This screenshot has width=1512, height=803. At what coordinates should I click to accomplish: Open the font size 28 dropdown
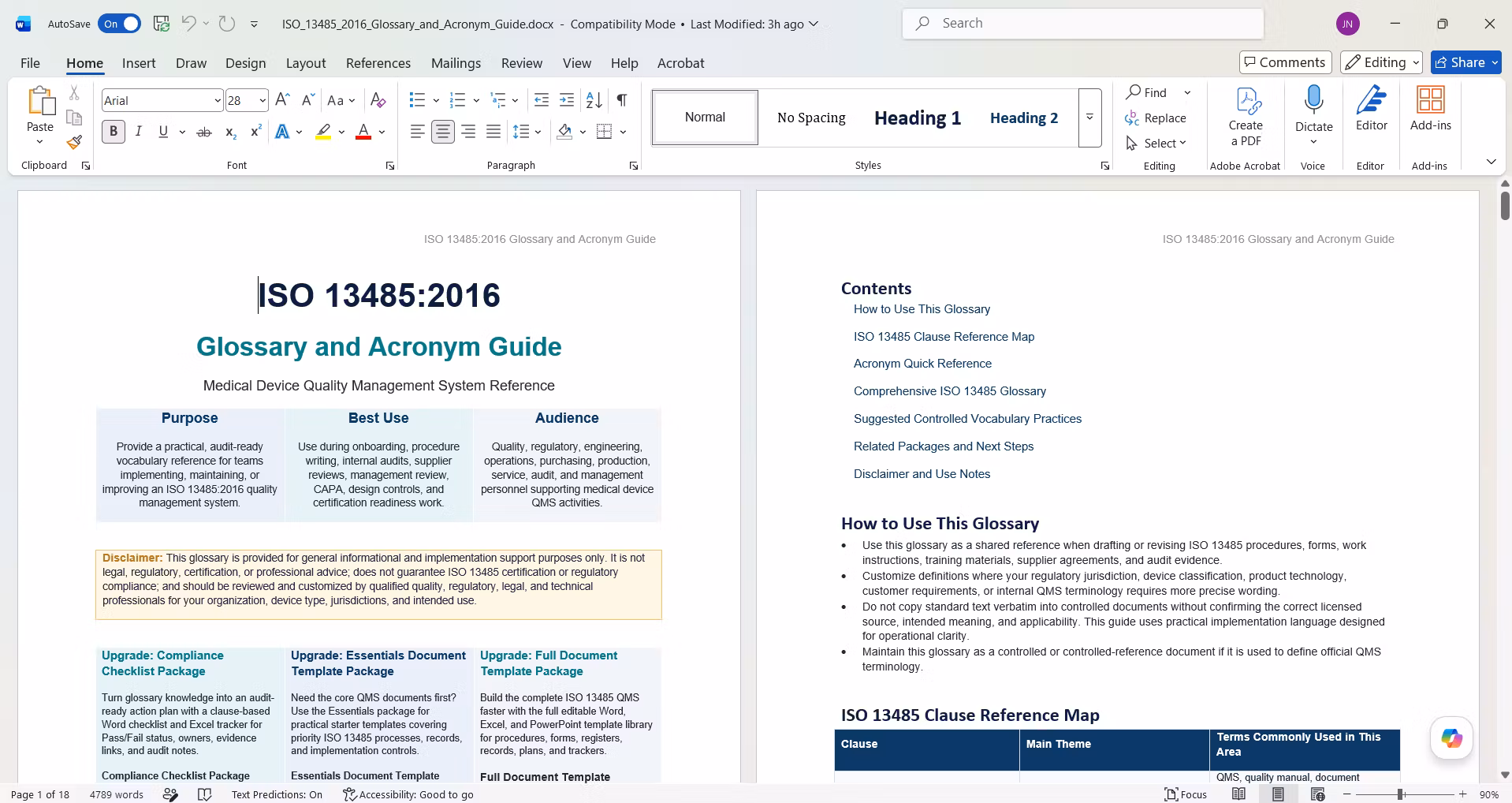[x=263, y=100]
